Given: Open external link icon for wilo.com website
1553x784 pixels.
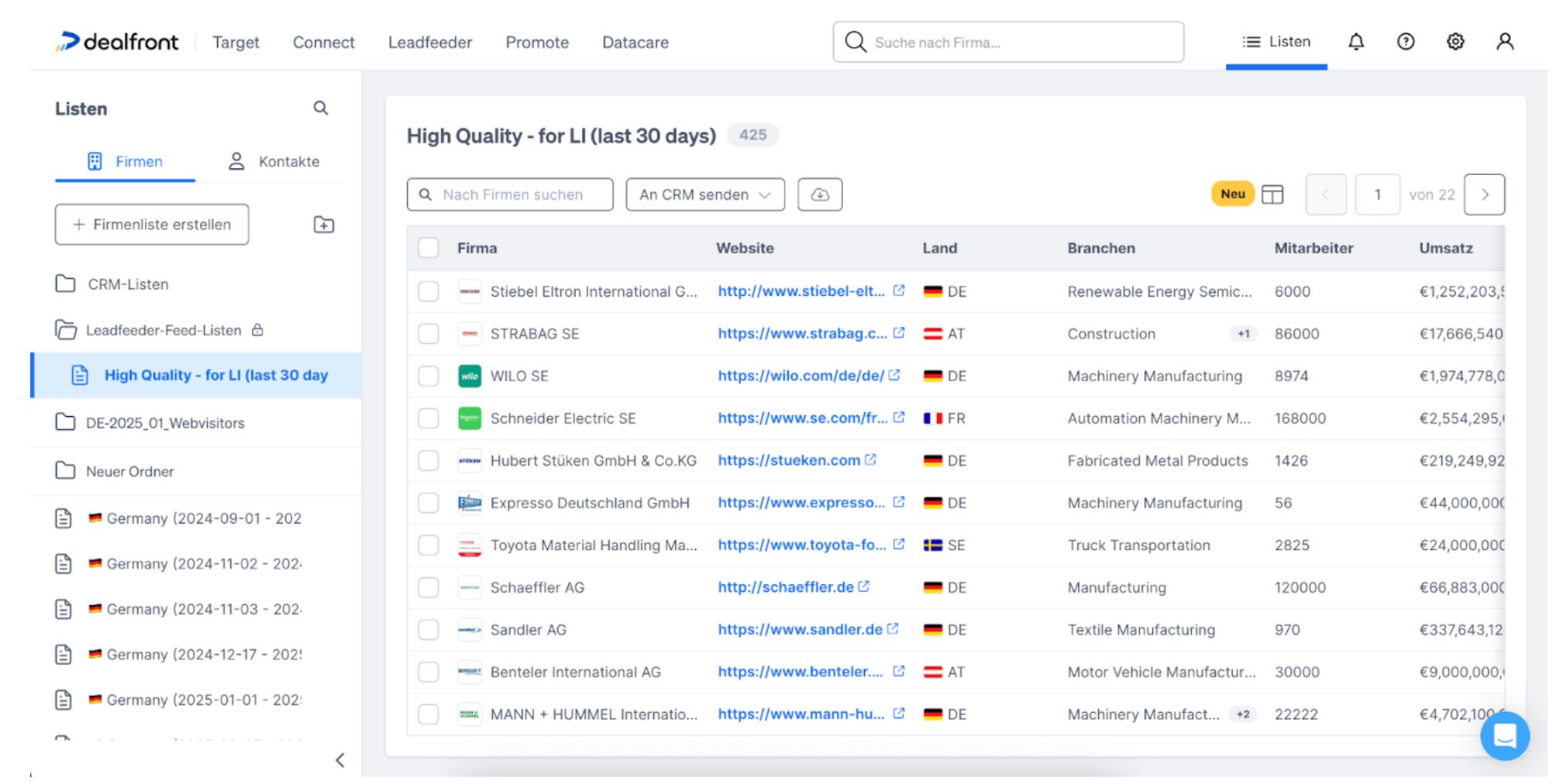Looking at the screenshot, I should pyautogui.click(x=894, y=375).
